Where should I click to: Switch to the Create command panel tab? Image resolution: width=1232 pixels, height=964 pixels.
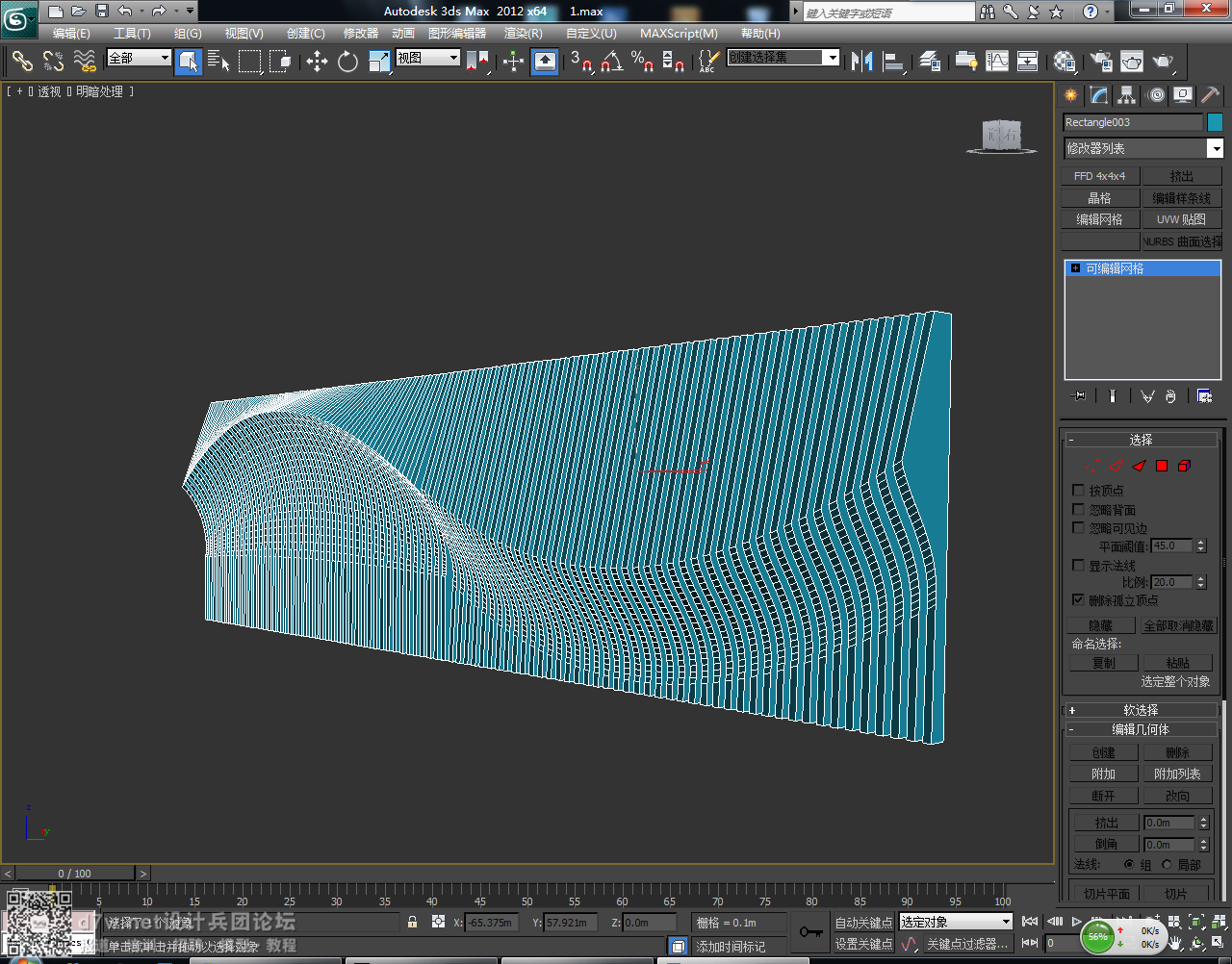[1070, 95]
